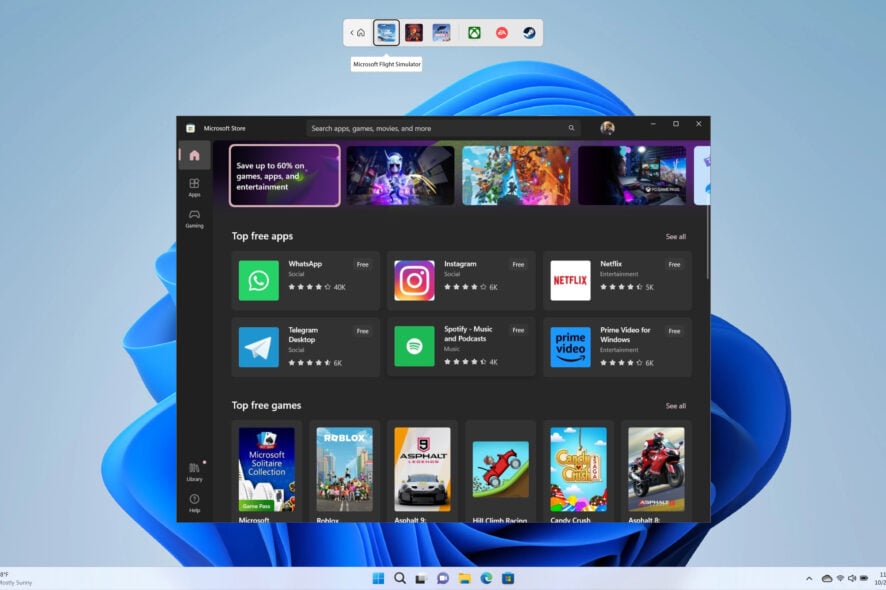Click the Microsoft Store logo in title bar
The width and height of the screenshot is (886, 590).
[x=190, y=128]
